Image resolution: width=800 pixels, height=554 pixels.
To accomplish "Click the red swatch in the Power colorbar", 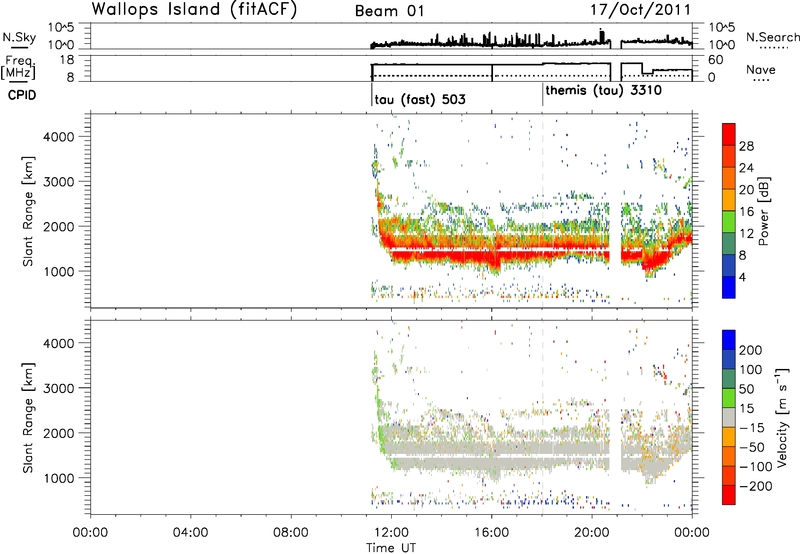I will point(729,135).
